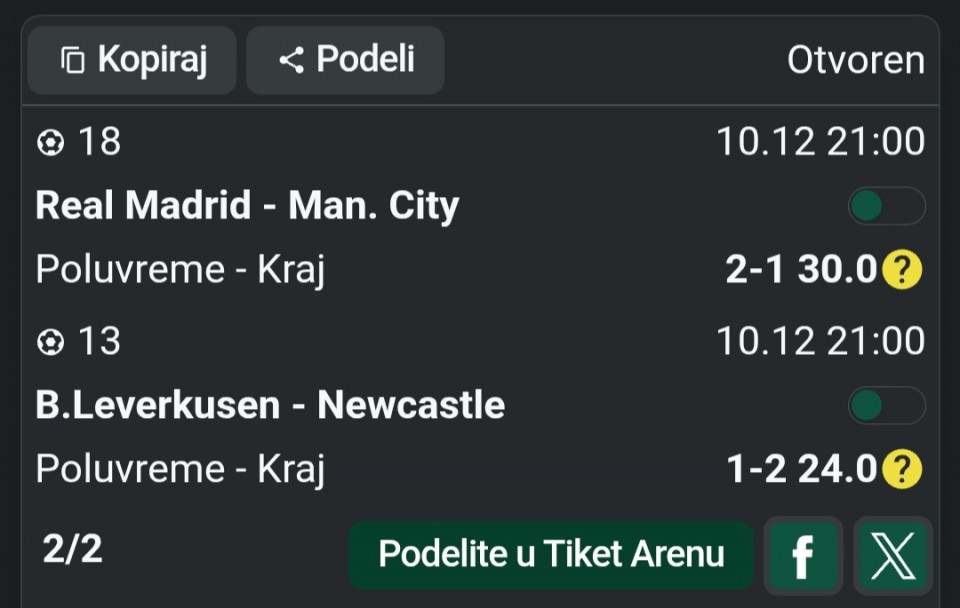Open the help icon next to 2-1 30.0

pos(902,269)
